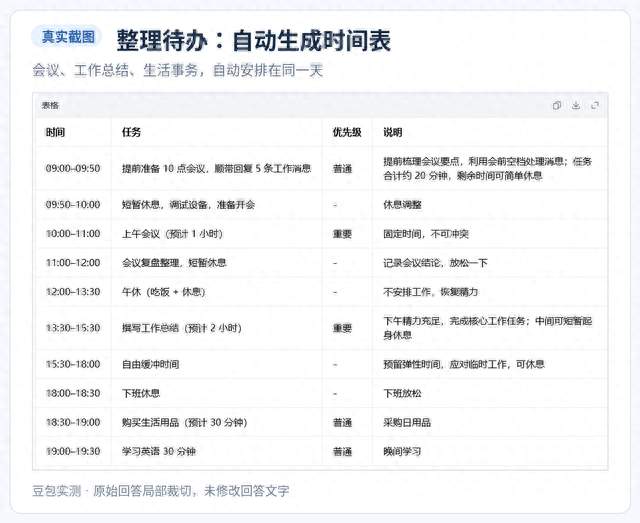Click the description 晚间学习
This screenshot has width=640, height=523.
tap(402, 451)
